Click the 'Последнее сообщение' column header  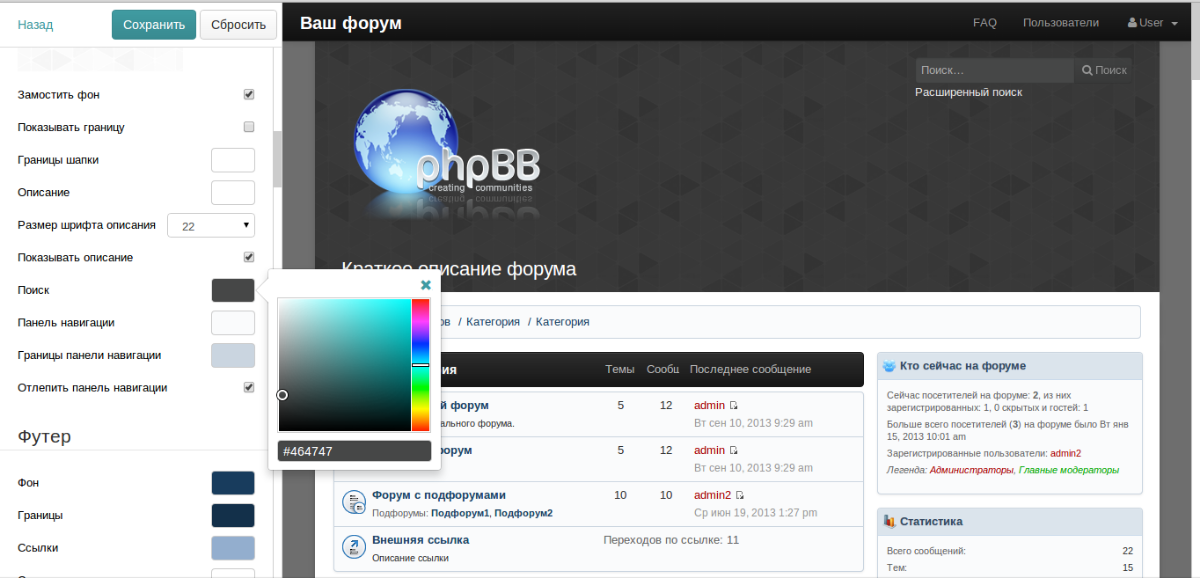pyautogui.click(x=750, y=369)
